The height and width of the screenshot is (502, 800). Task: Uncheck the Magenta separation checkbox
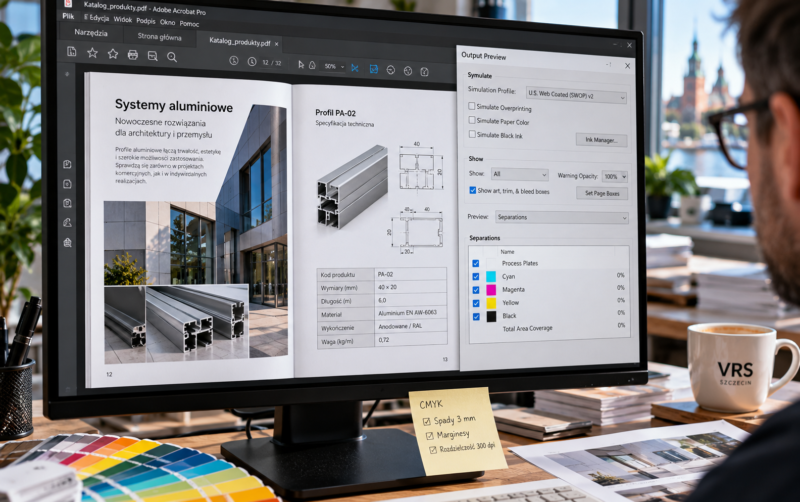pyautogui.click(x=476, y=290)
